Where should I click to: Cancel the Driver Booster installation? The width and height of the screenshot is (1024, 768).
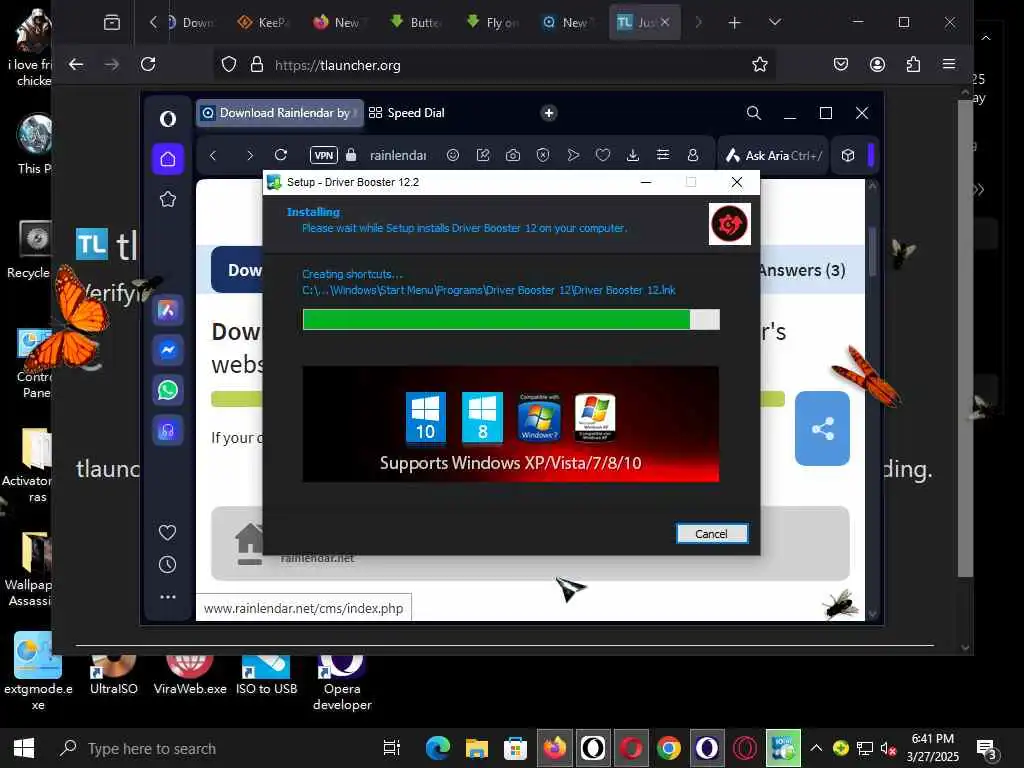coord(712,534)
